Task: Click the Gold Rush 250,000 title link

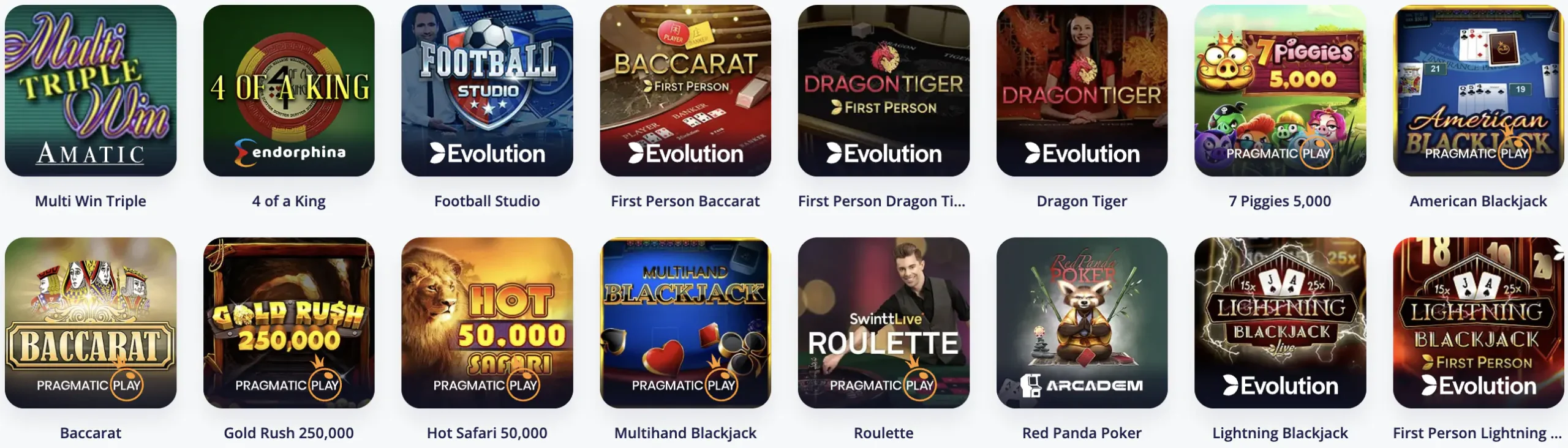Action: tap(289, 433)
